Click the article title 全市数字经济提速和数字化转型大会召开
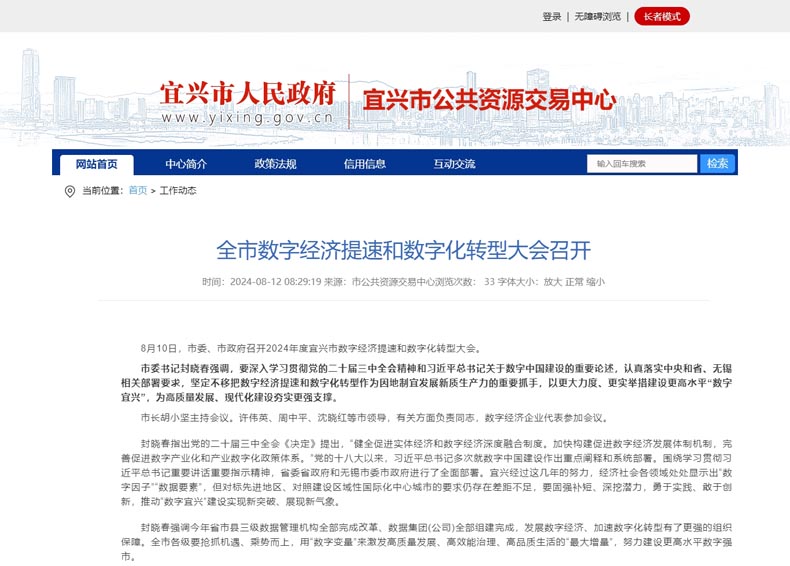This screenshot has height=566, width=790. click(x=404, y=250)
